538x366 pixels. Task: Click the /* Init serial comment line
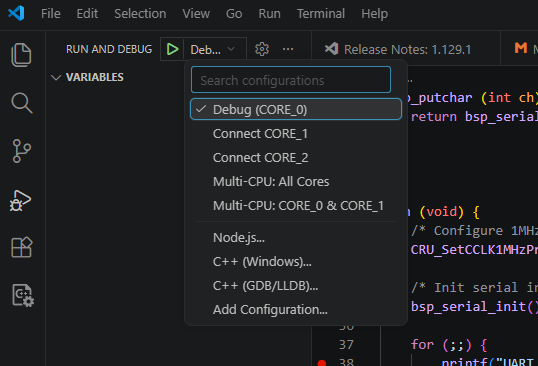(474, 287)
